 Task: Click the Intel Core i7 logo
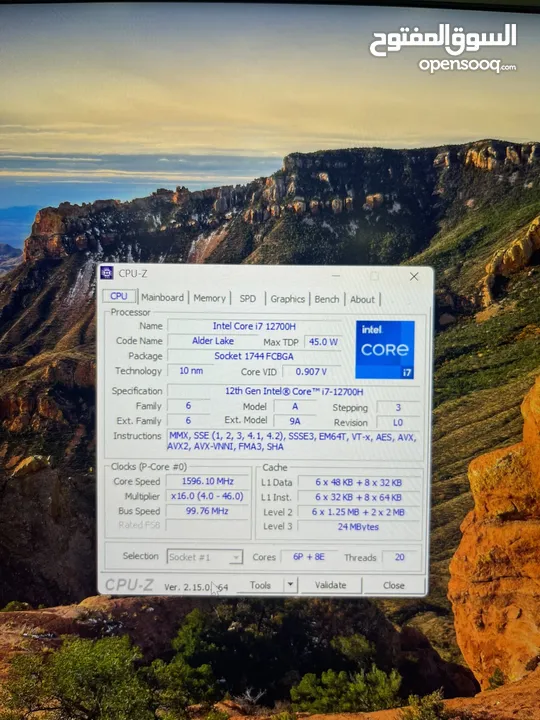pos(385,349)
